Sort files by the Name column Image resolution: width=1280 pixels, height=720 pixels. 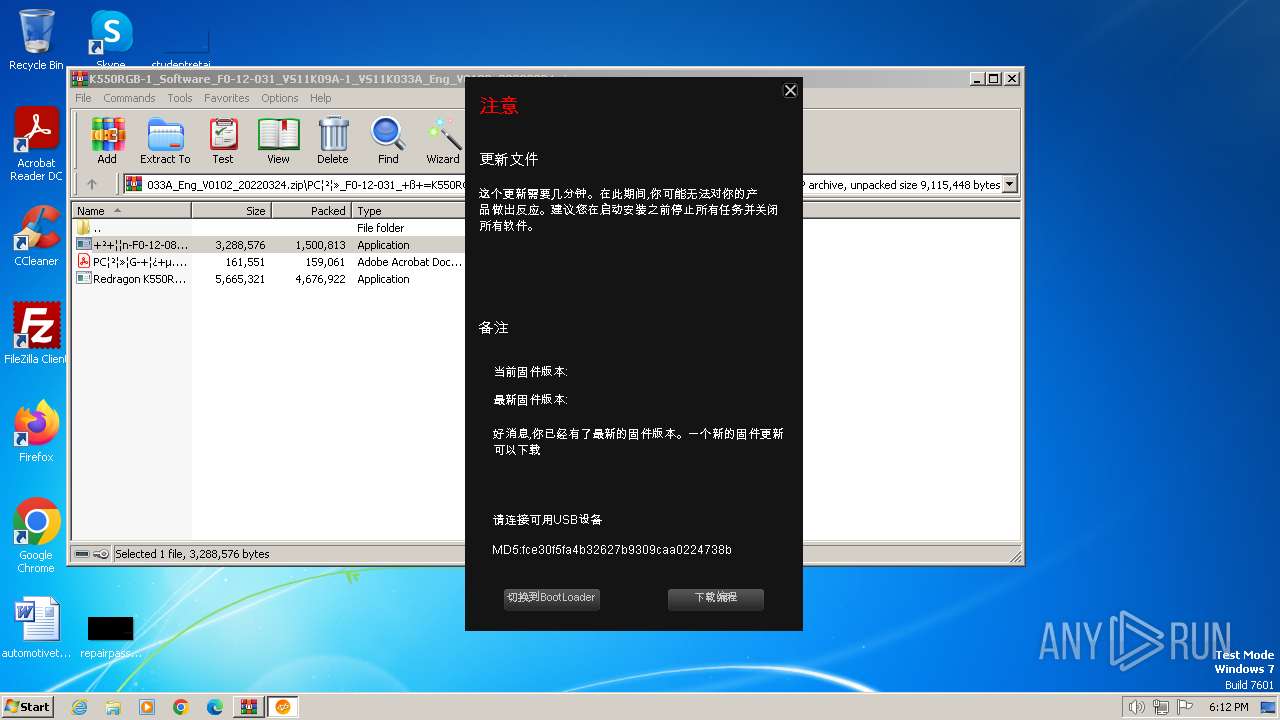click(131, 211)
